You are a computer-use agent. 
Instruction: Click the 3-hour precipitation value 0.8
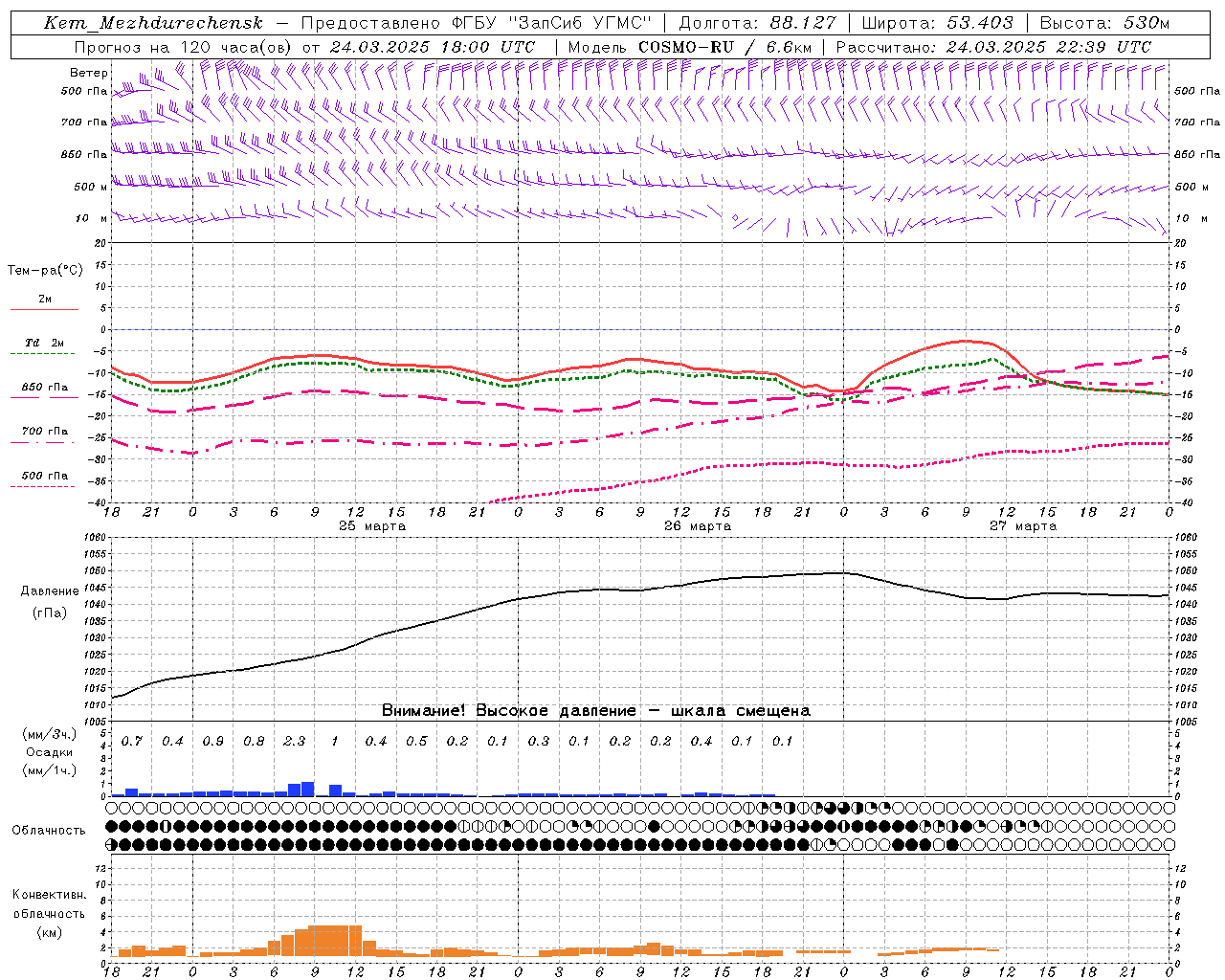(x=254, y=741)
